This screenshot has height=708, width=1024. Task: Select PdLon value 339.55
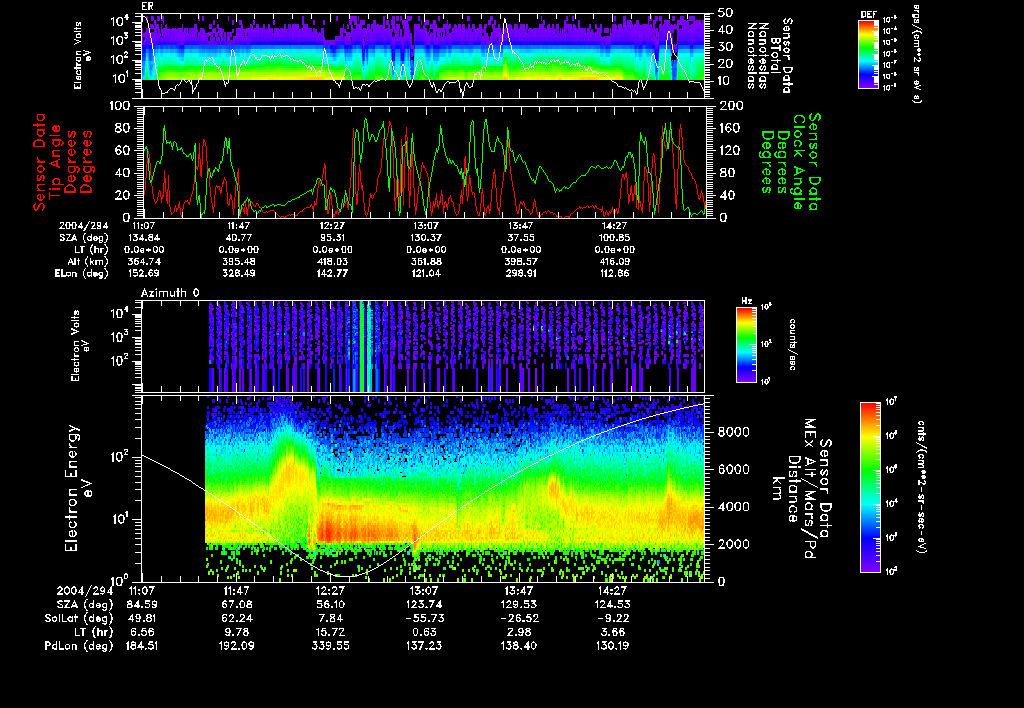tap(331, 646)
